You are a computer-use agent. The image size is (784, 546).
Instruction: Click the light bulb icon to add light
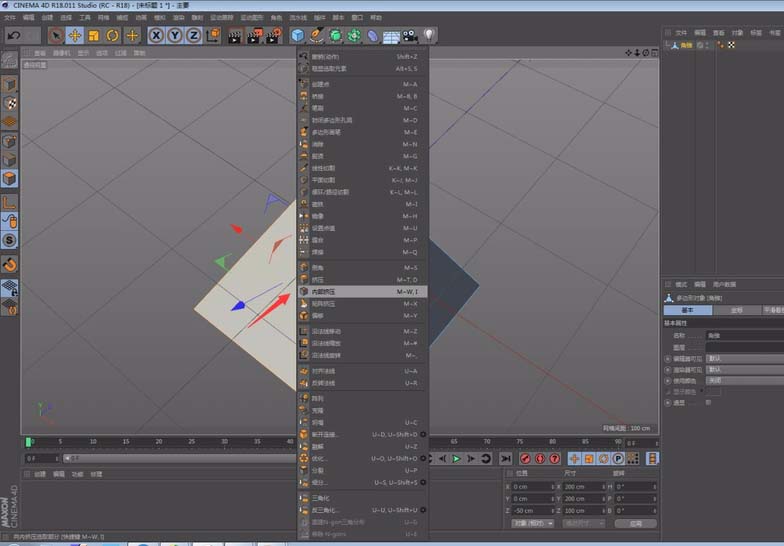coord(429,35)
